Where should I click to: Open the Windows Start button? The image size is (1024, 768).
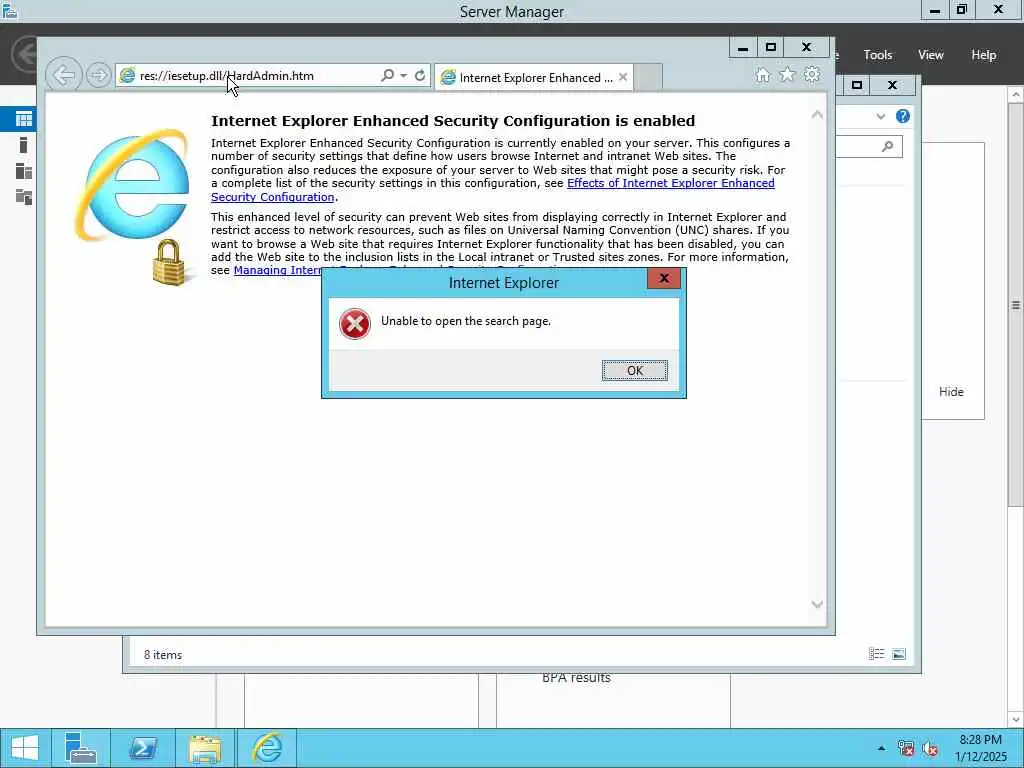pyautogui.click(x=24, y=748)
